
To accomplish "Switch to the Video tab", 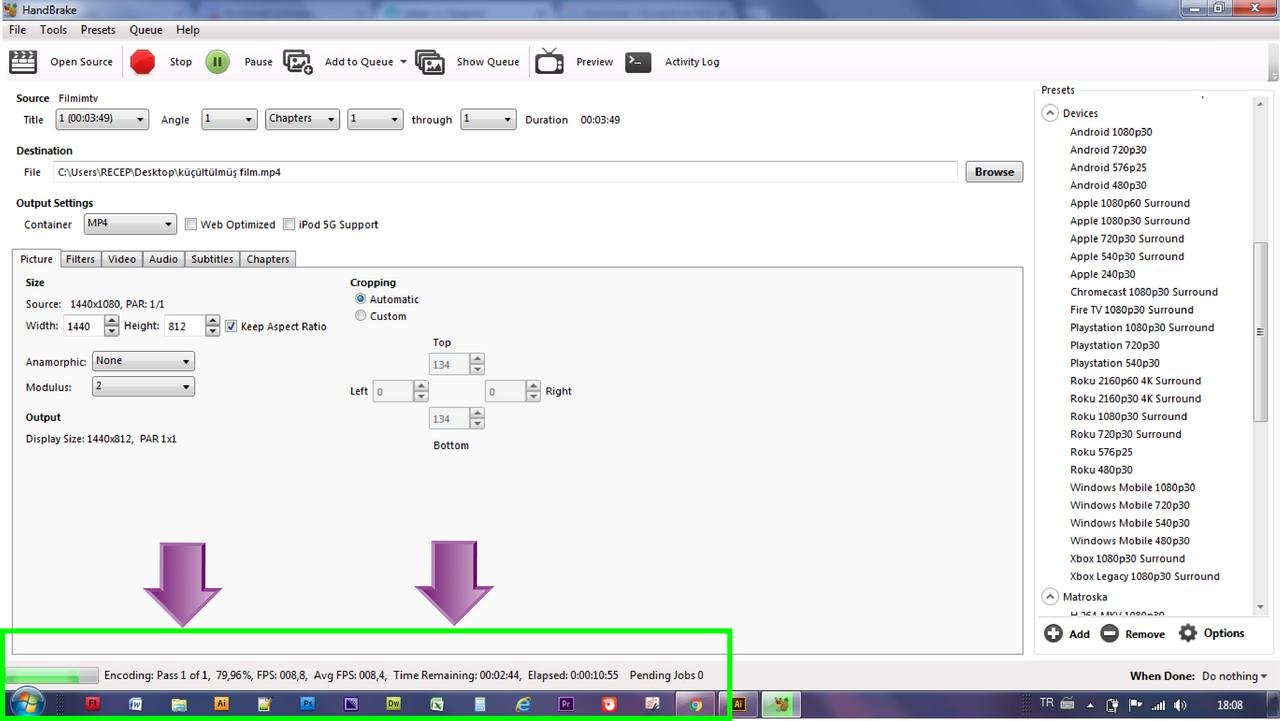I will pyautogui.click(x=122, y=259).
